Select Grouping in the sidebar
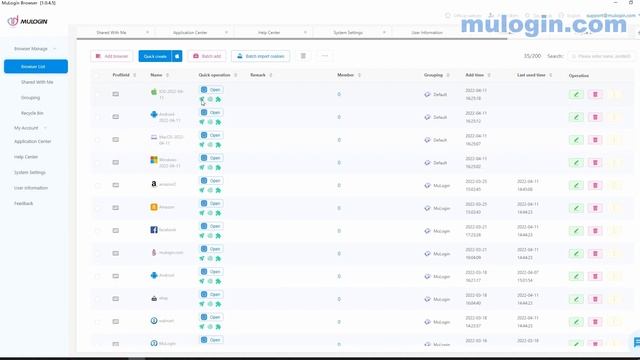 [x=31, y=98]
